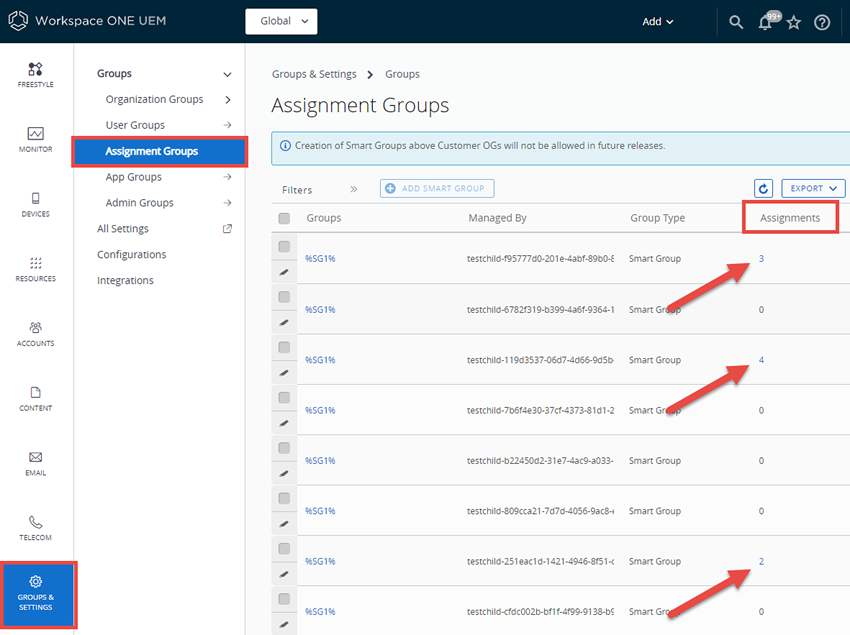The height and width of the screenshot is (635, 850).
Task: Open the Export dropdown
Action: click(x=813, y=188)
